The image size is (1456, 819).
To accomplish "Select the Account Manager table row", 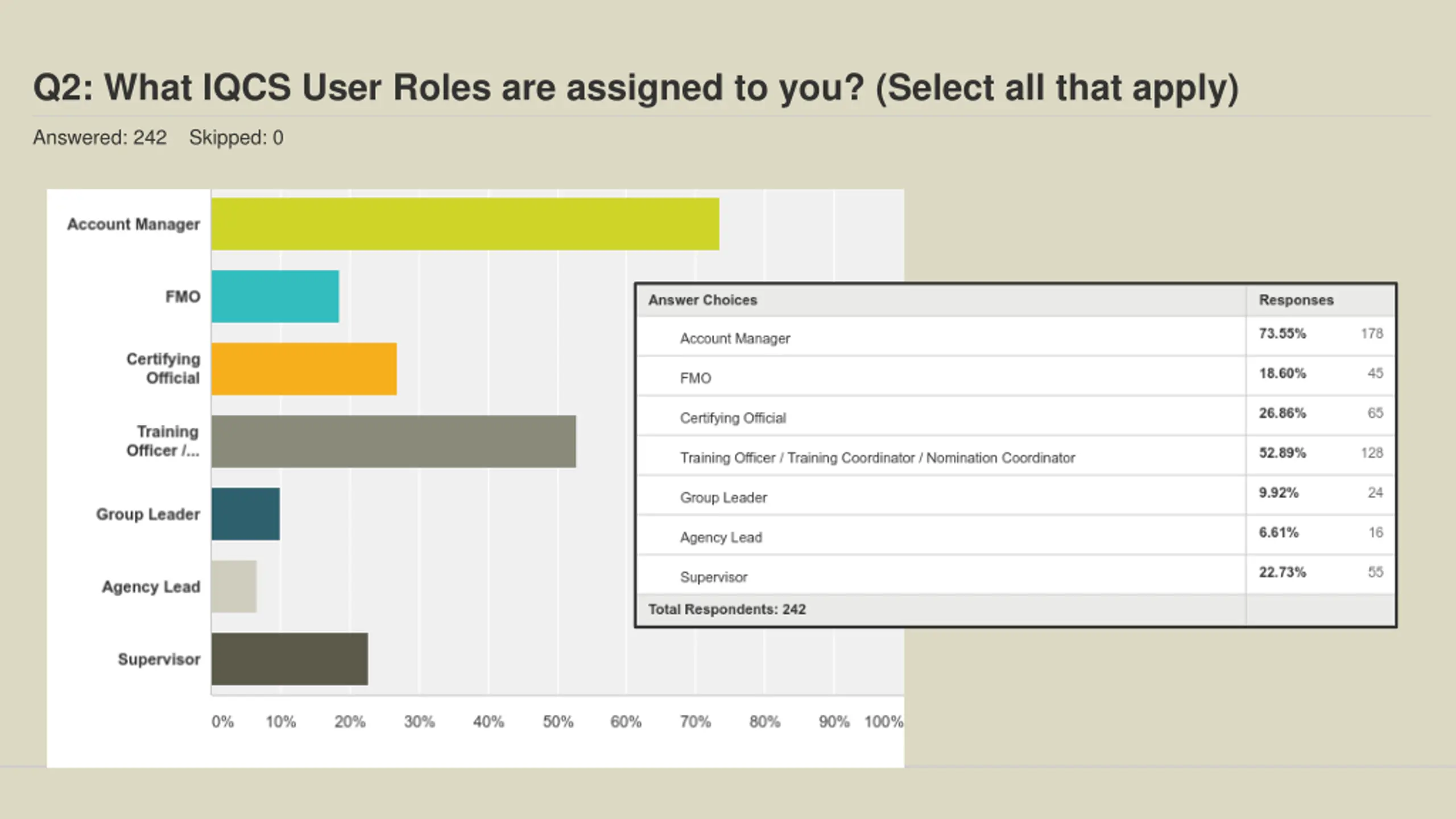I will click(x=735, y=338).
